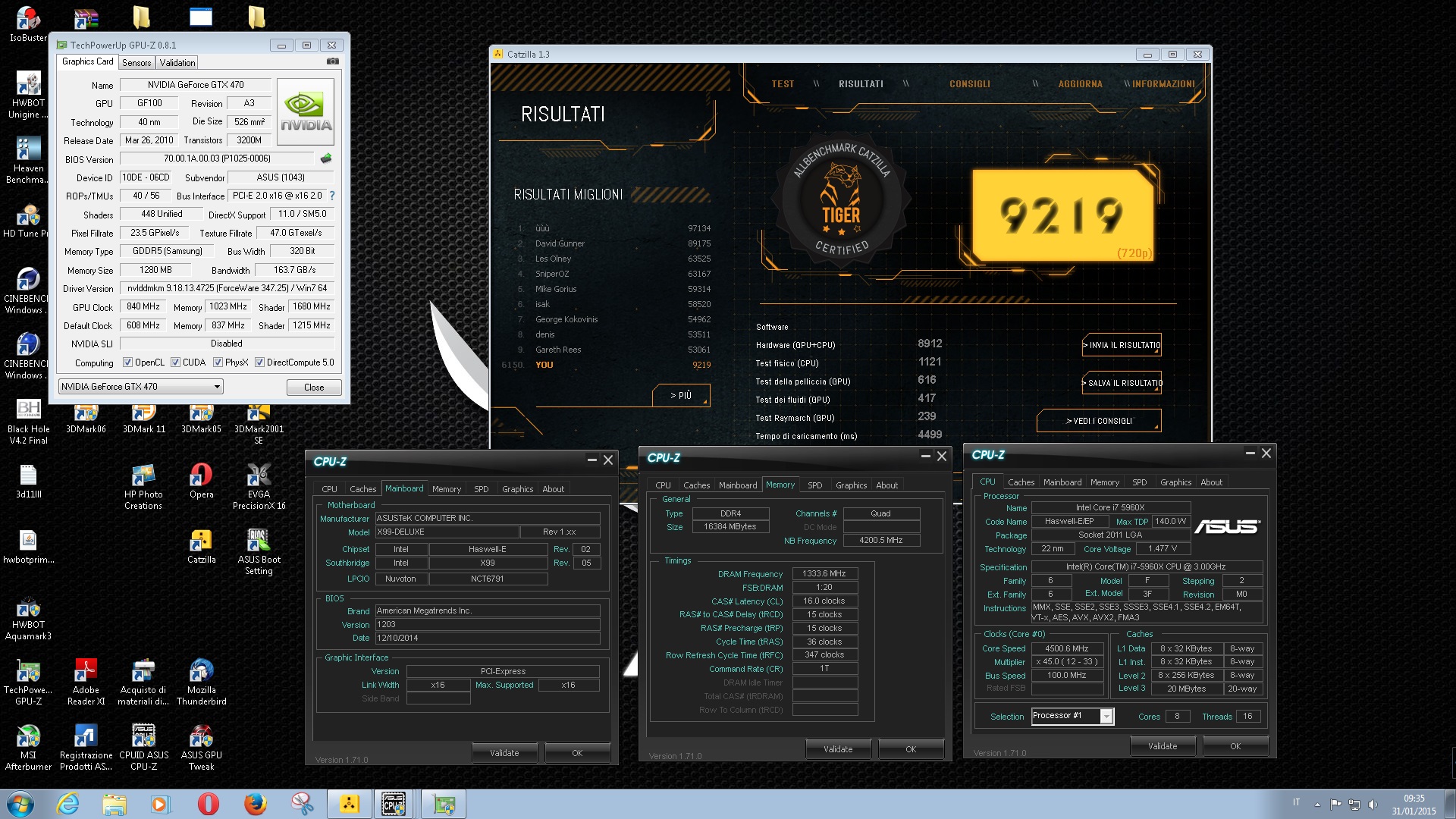
Task: Toggle the PhysX checkbox in GPU-Z
Action: (x=218, y=362)
